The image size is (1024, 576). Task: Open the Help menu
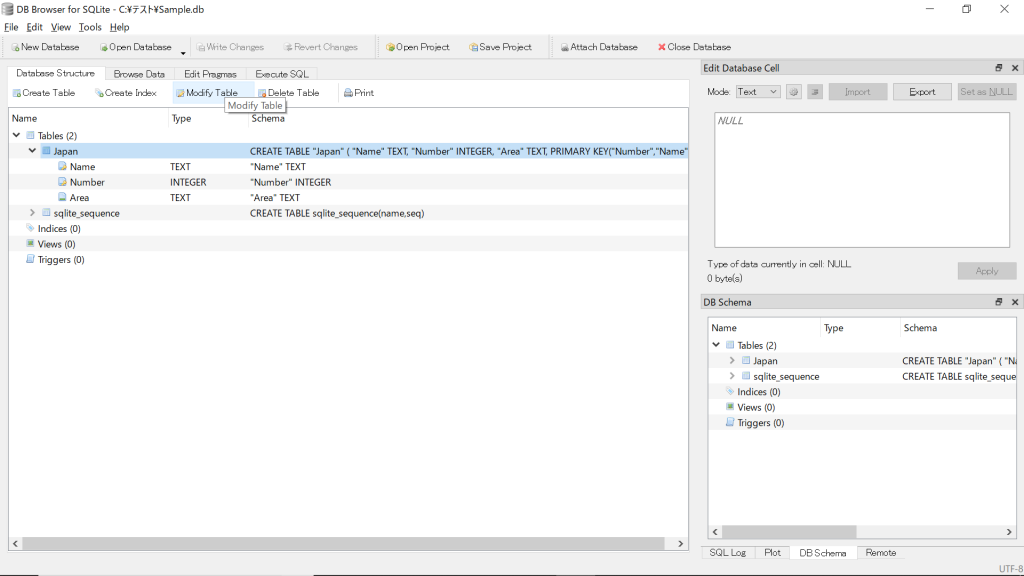tap(120, 27)
